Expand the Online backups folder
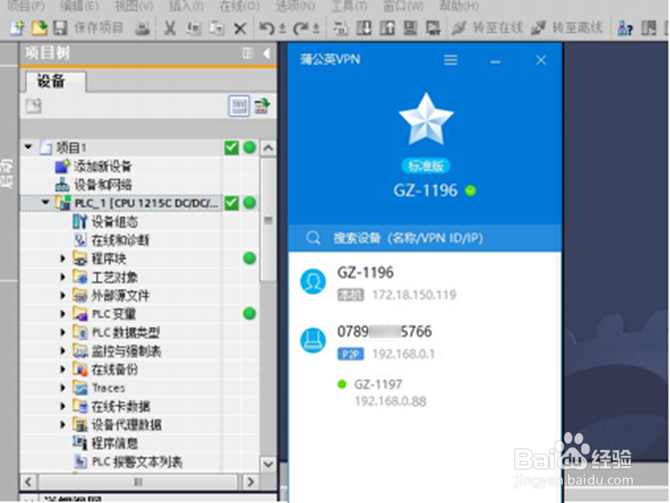670x503 pixels. 63,369
